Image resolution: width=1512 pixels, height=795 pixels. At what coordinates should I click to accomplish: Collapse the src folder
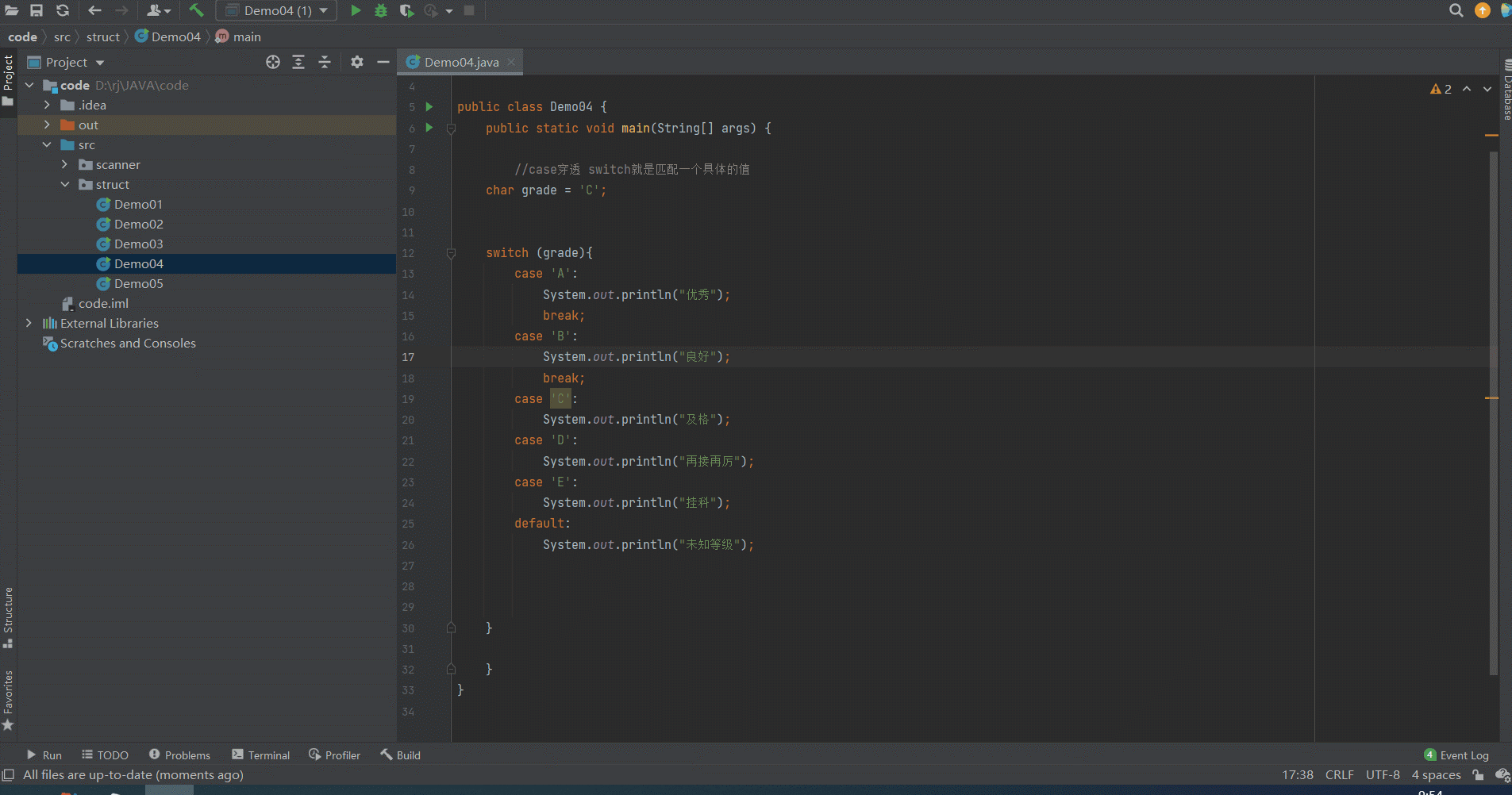pyautogui.click(x=47, y=144)
